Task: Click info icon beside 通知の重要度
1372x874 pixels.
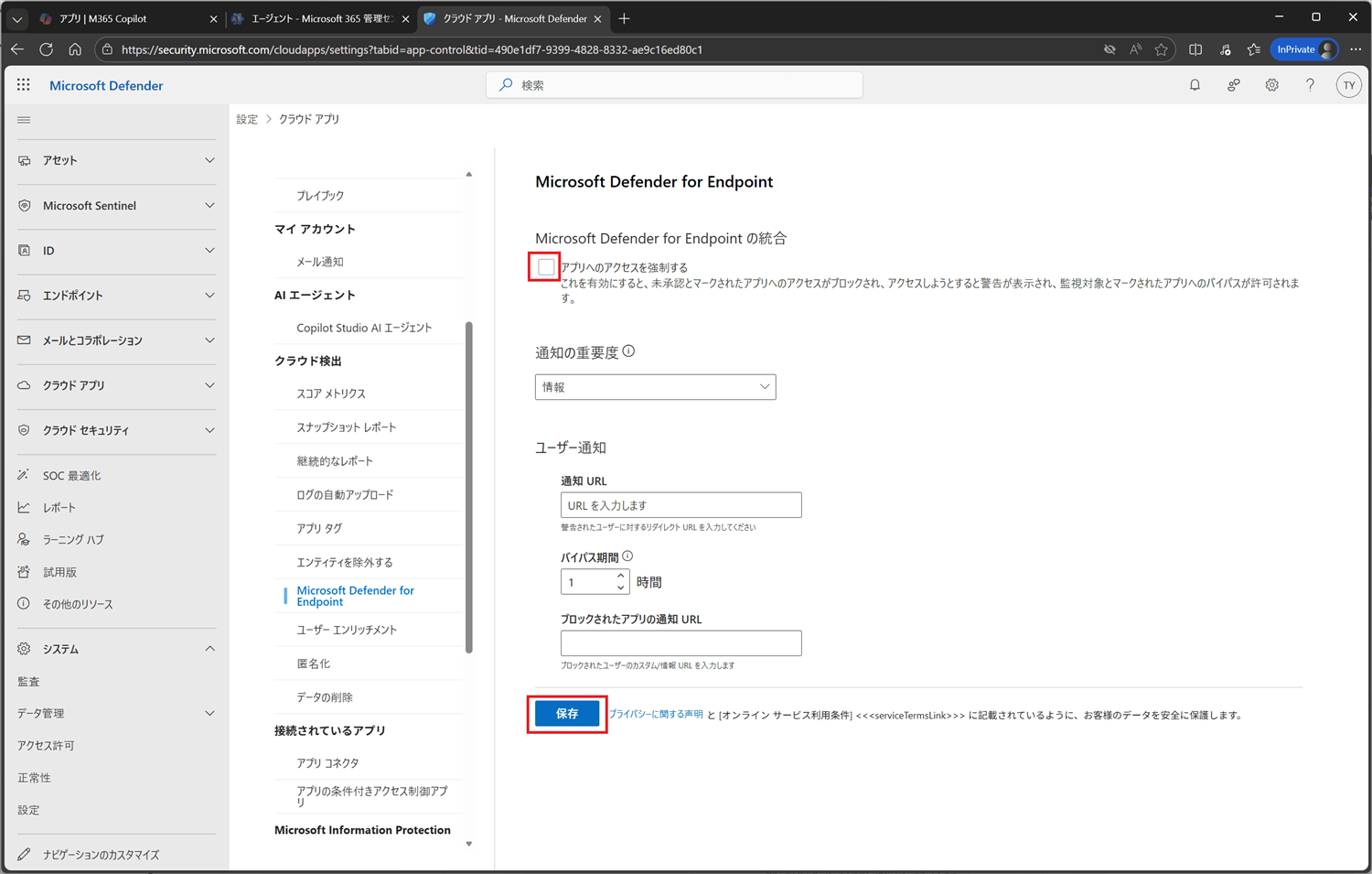Action: pos(628,351)
